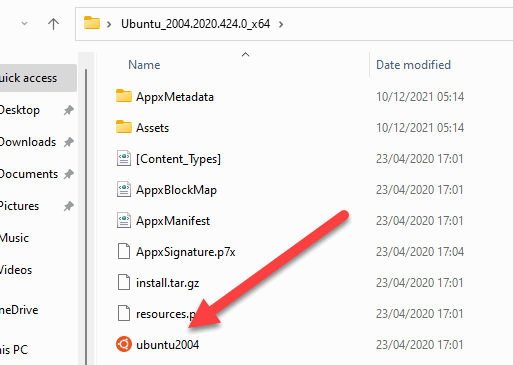Click the pin icon beside Documents
Viewport: 513px width, 365px height.
point(69,174)
